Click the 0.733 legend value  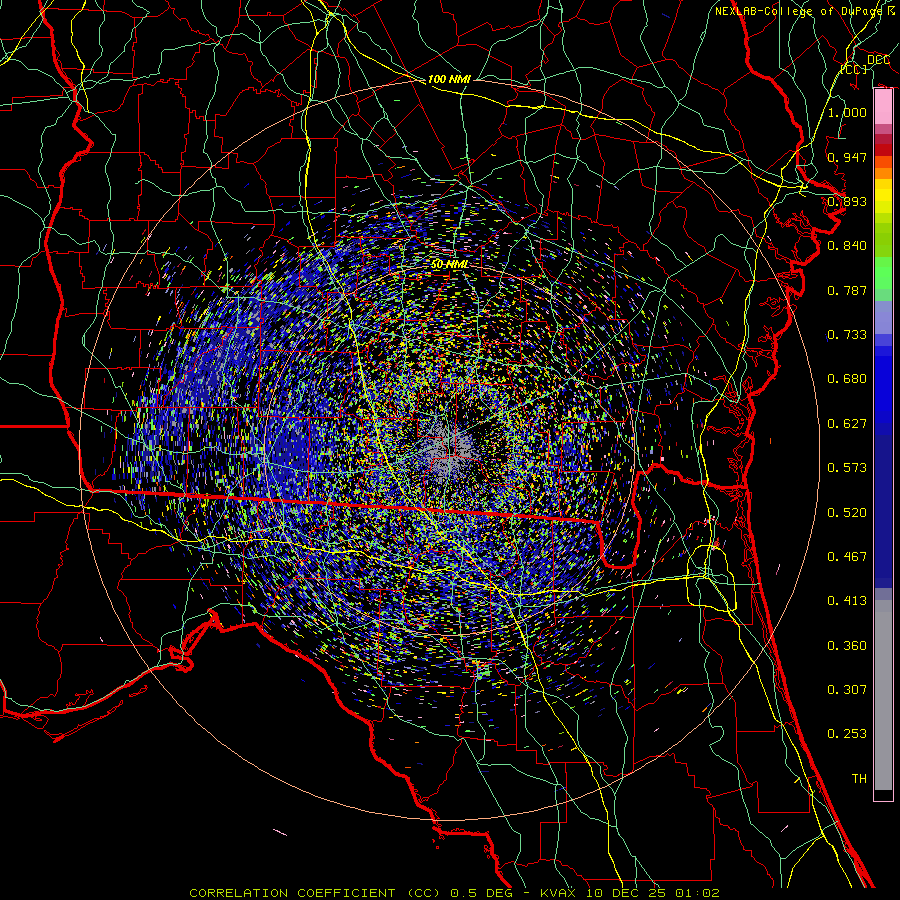[x=847, y=335]
